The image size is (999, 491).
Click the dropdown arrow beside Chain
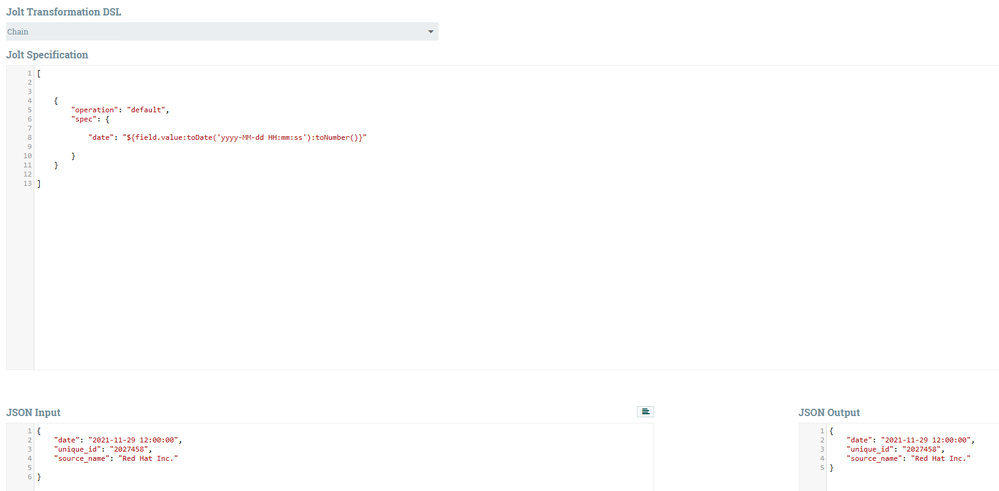point(431,32)
